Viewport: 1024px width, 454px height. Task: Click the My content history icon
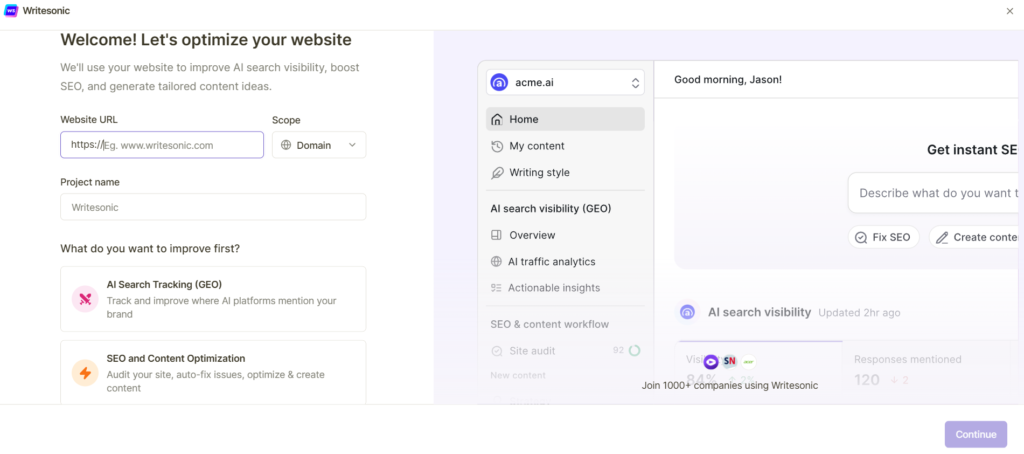coord(497,146)
